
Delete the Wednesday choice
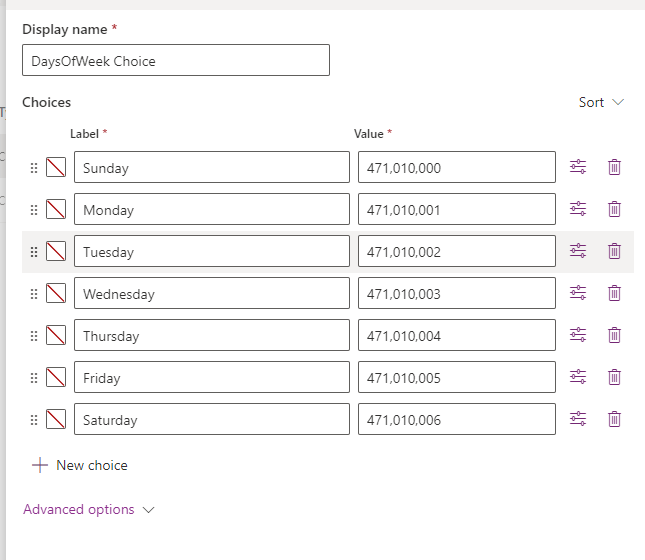(x=614, y=293)
